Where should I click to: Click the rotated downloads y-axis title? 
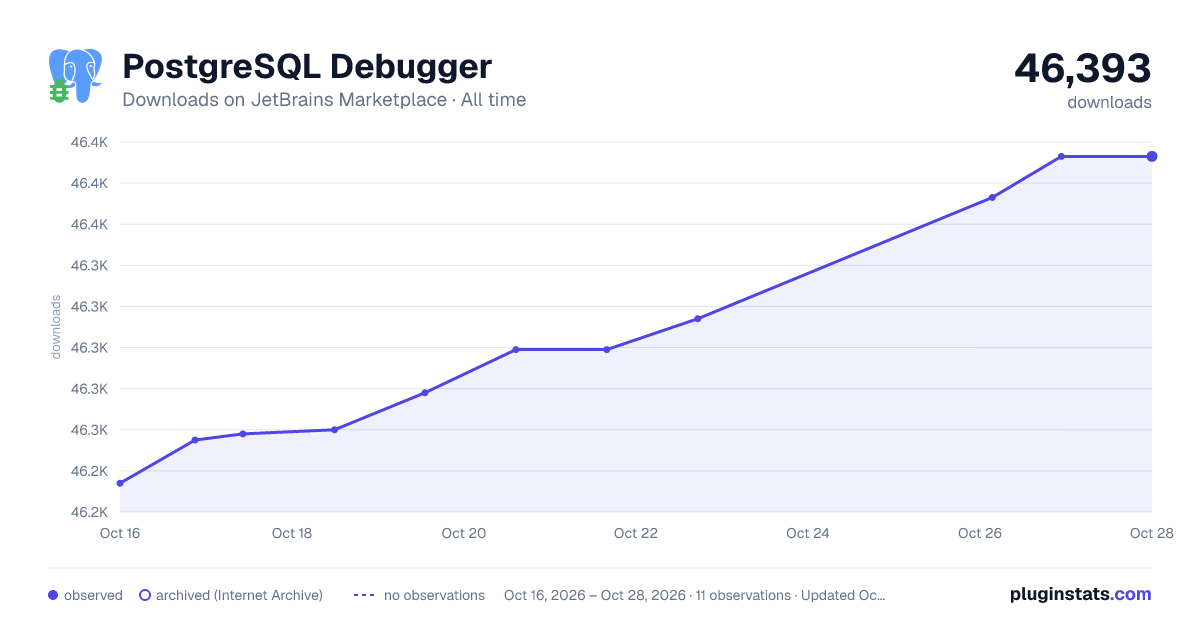point(56,326)
